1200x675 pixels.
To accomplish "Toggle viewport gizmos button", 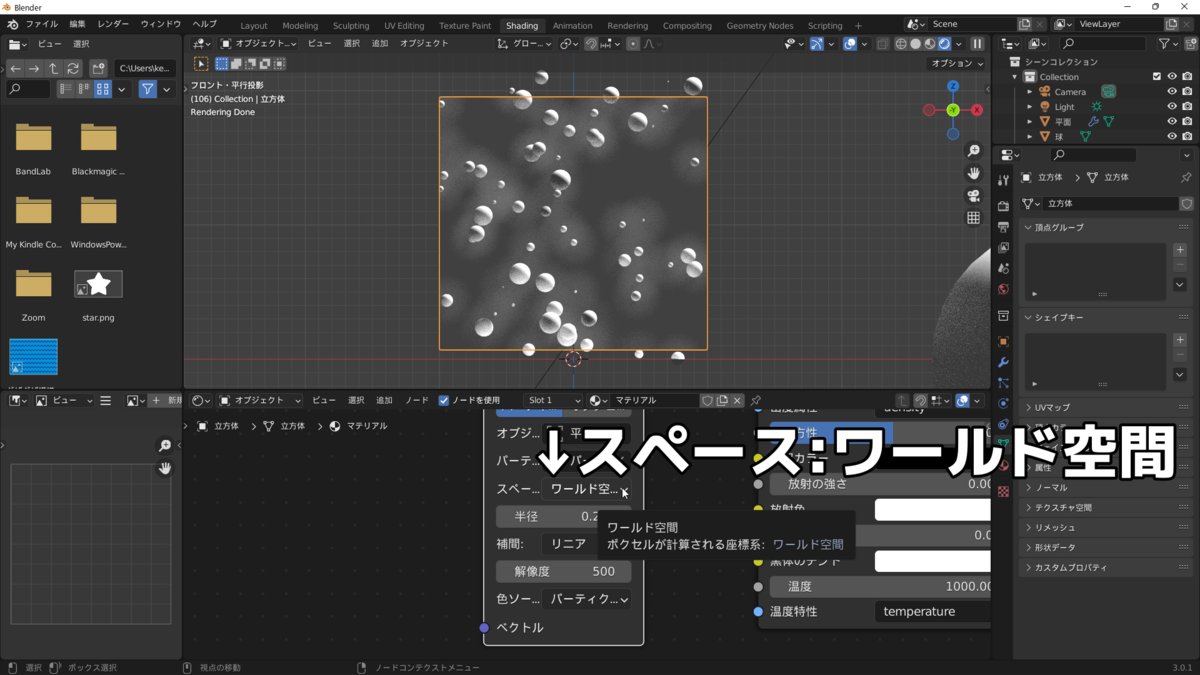I will coord(817,44).
